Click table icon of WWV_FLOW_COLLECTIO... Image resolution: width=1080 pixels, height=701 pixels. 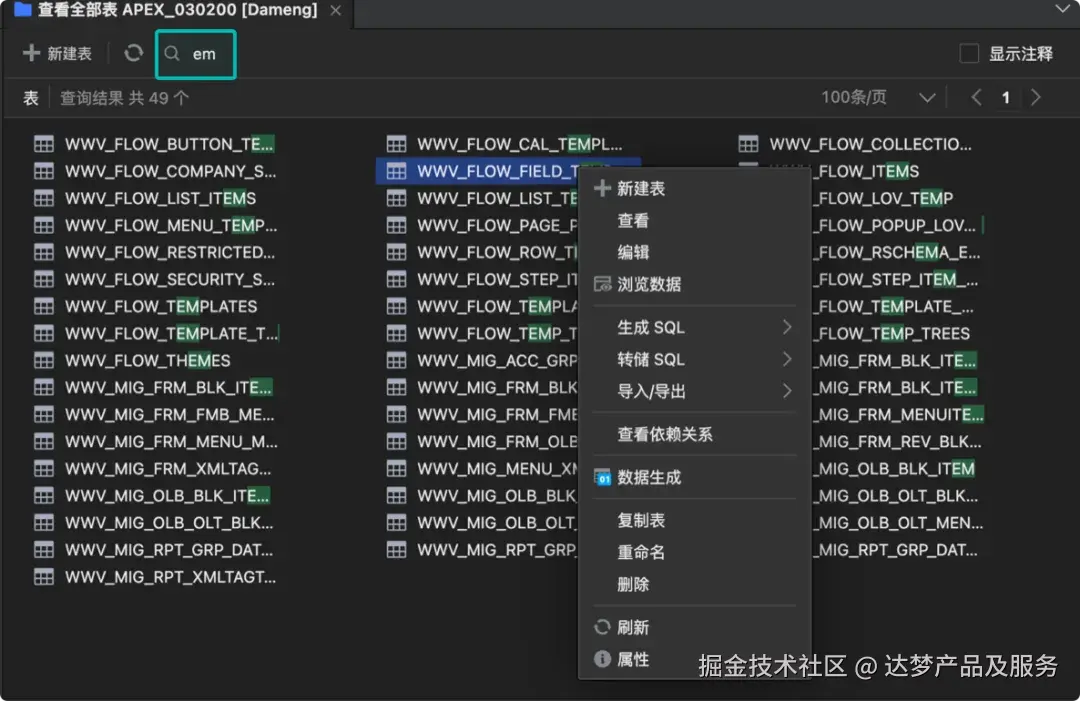[749, 144]
